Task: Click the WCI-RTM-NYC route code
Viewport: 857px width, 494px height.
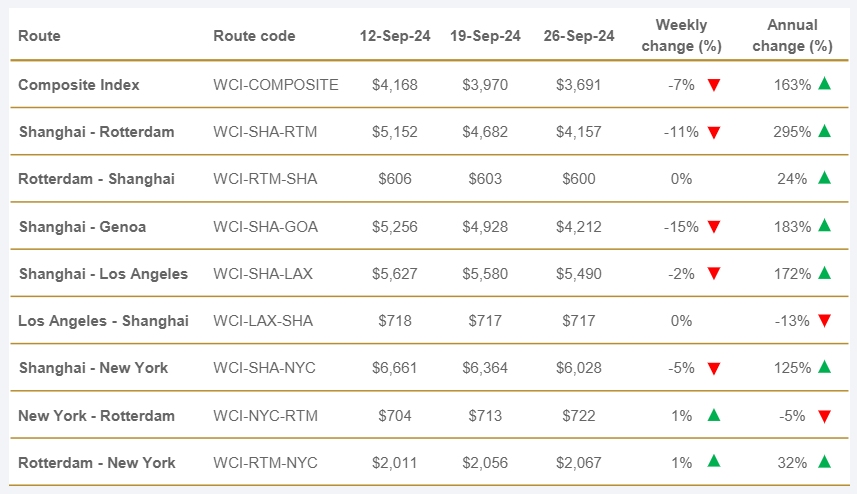Action: coord(266,462)
